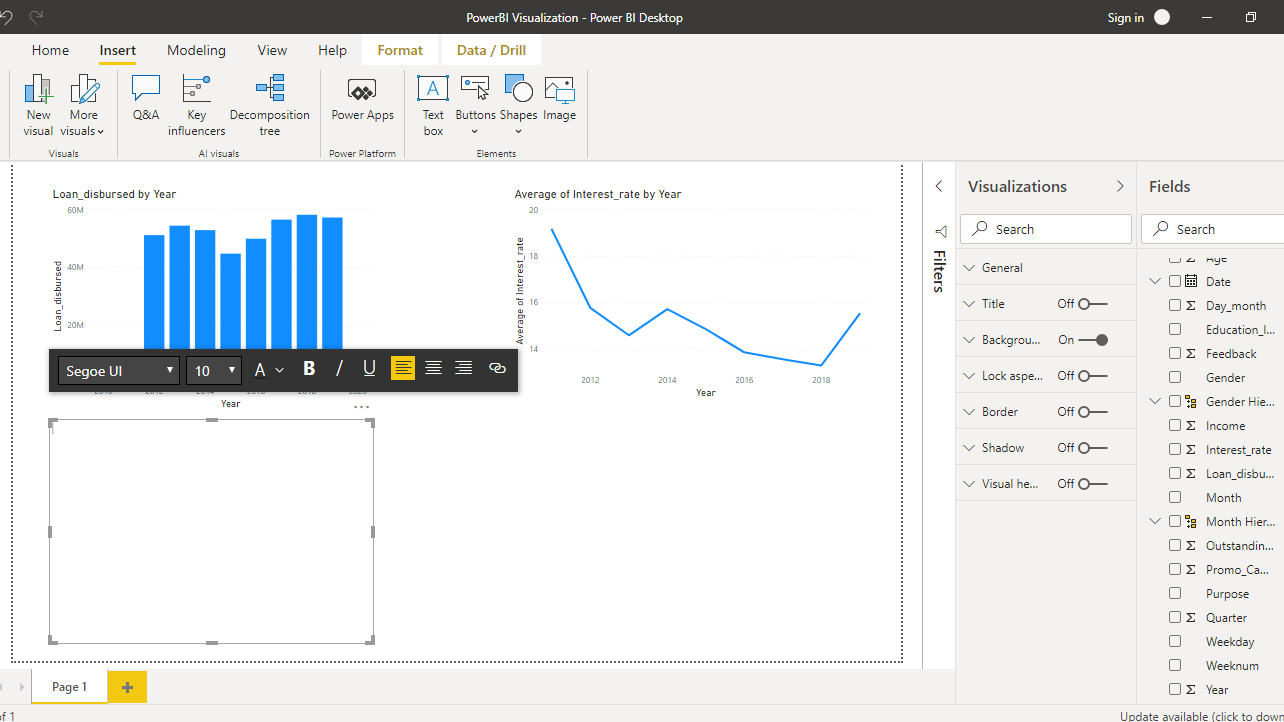Insert Key influencers visual

click(x=196, y=105)
